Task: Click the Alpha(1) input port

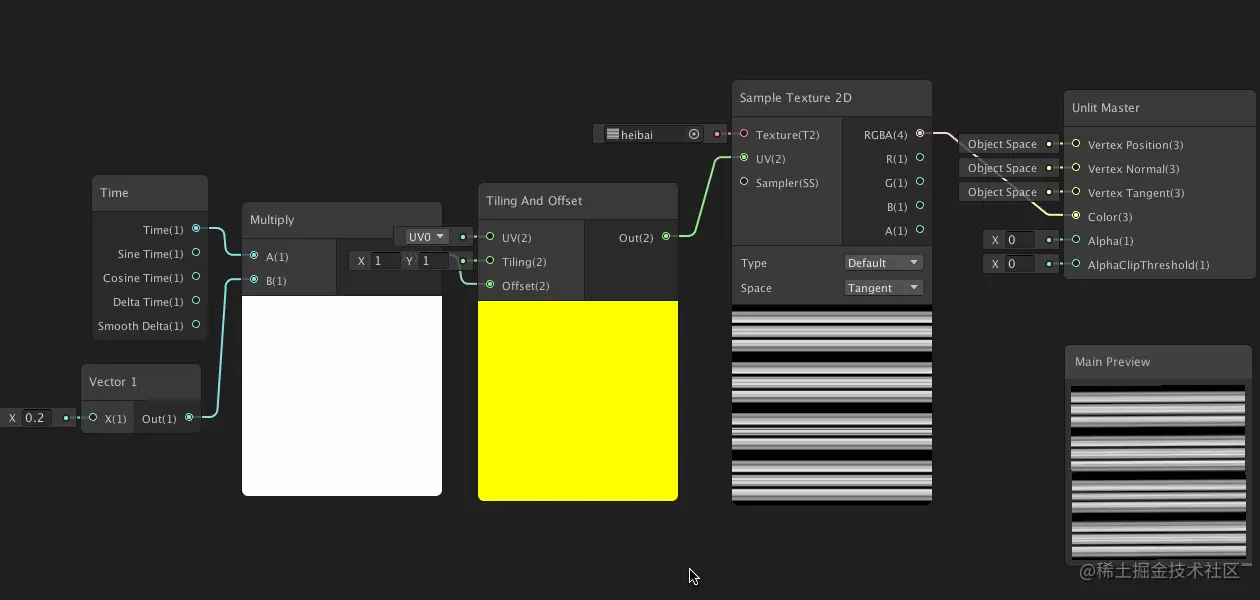Action: tap(1076, 240)
